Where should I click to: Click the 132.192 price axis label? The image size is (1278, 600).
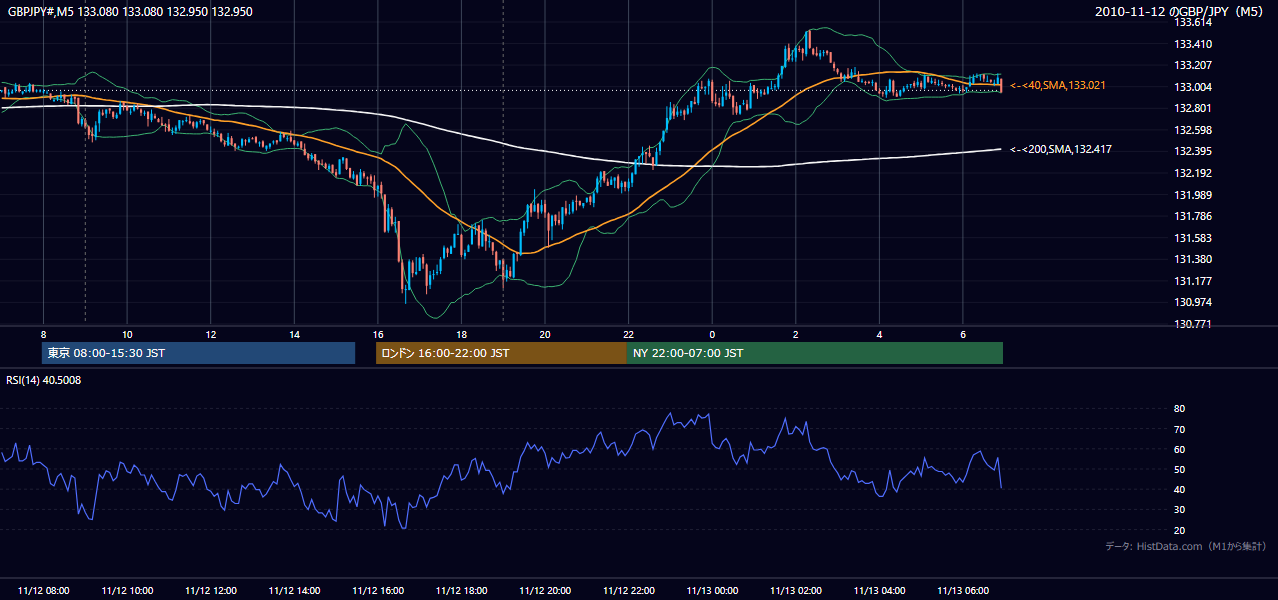pyautogui.click(x=1193, y=173)
